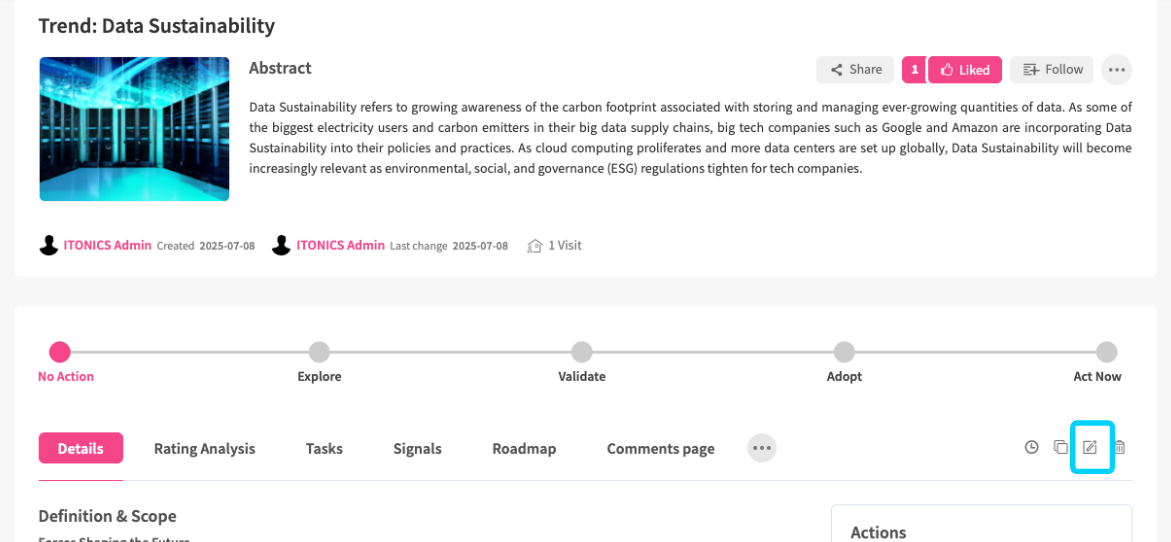This screenshot has width=1171, height=542.
Task: Select the Act Now stage marker
Action: tap(1106, 352)
